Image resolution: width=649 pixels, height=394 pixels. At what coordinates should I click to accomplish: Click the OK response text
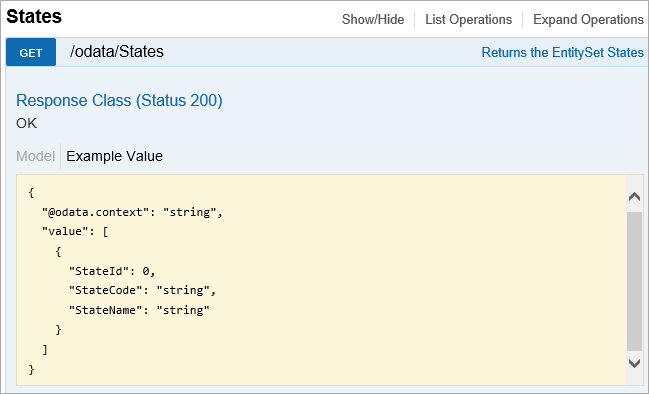click(x=26, y=123)
